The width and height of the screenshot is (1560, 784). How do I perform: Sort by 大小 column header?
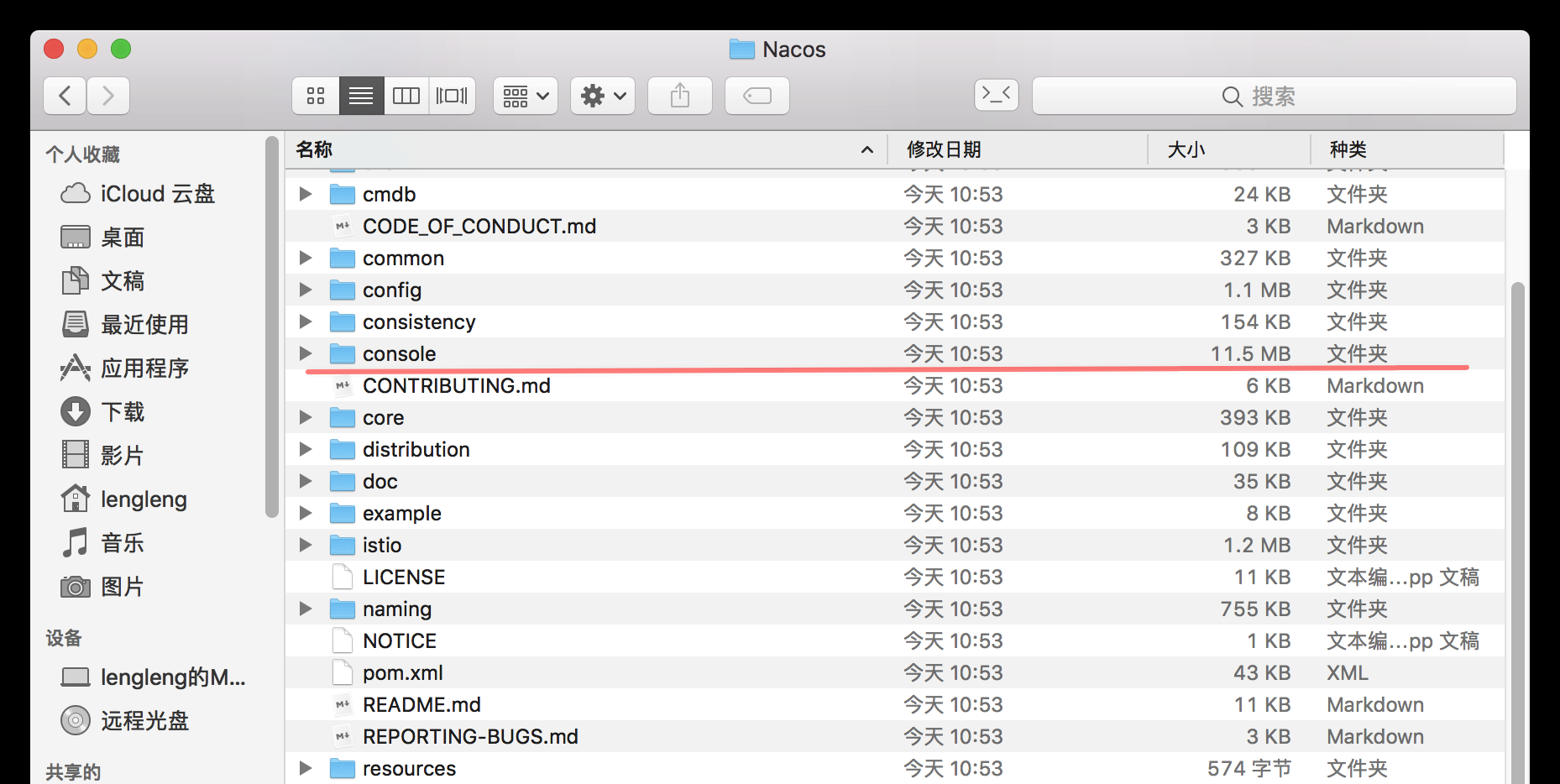(x=1230, y=149)
